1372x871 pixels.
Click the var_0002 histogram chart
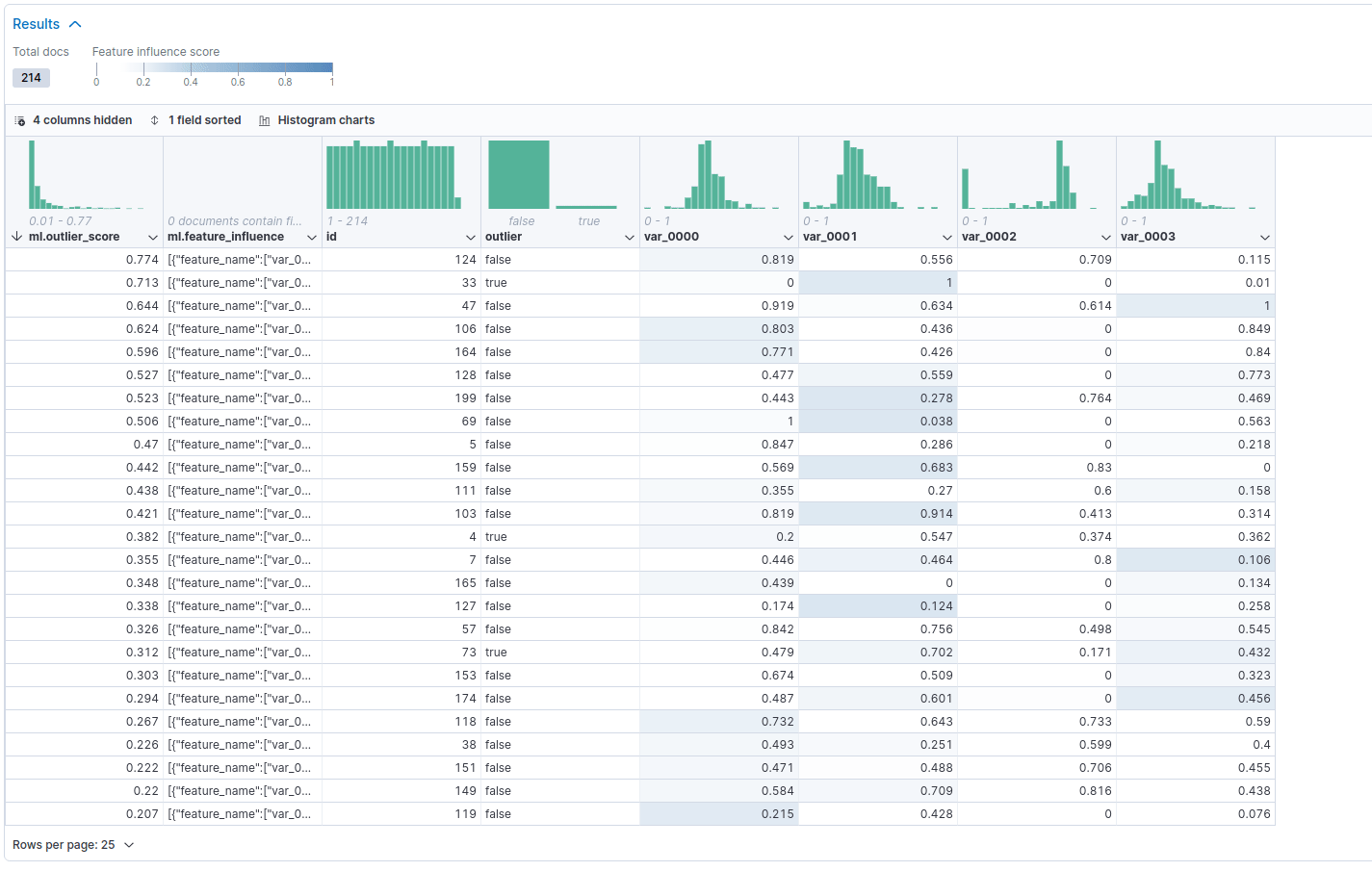point(1036,178)
